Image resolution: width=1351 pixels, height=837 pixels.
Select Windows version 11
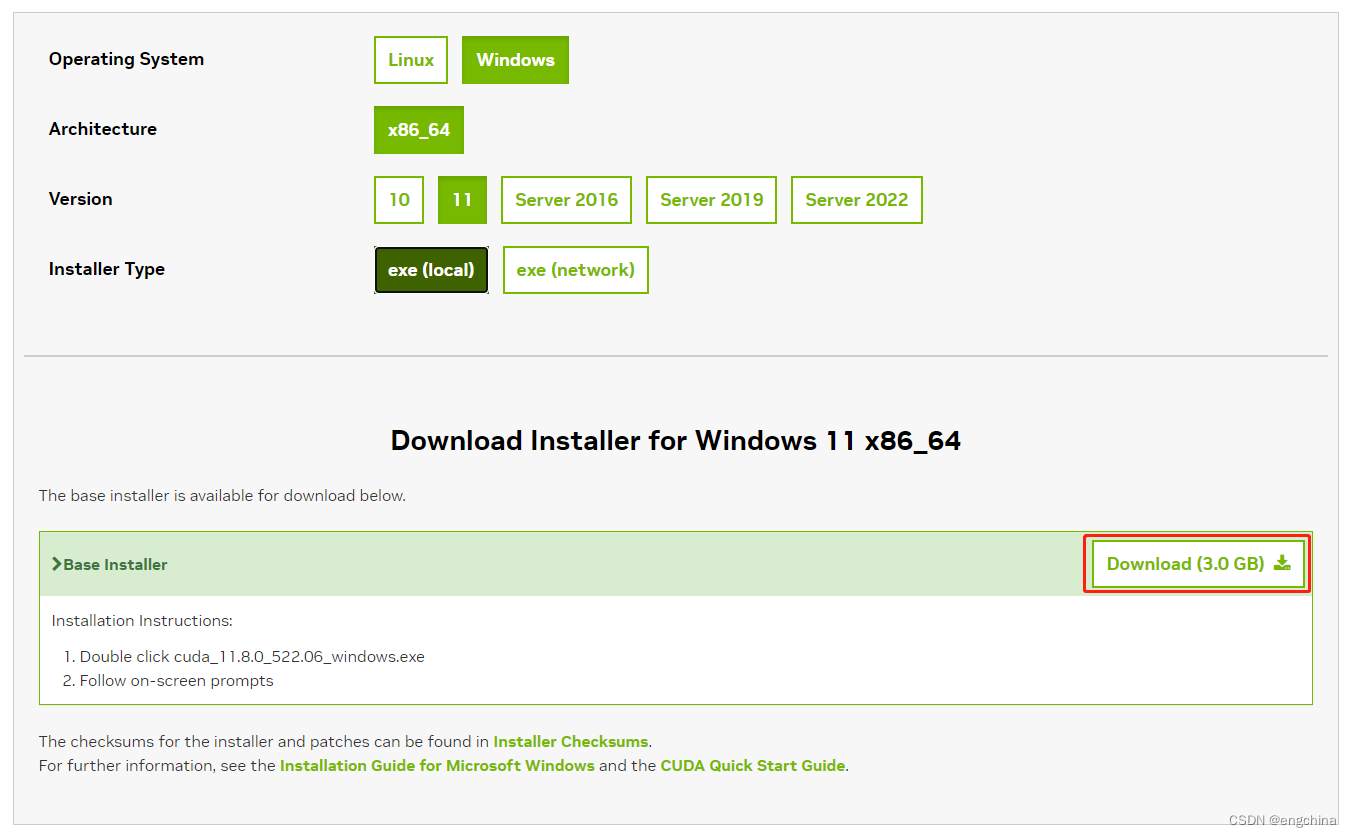462,200
